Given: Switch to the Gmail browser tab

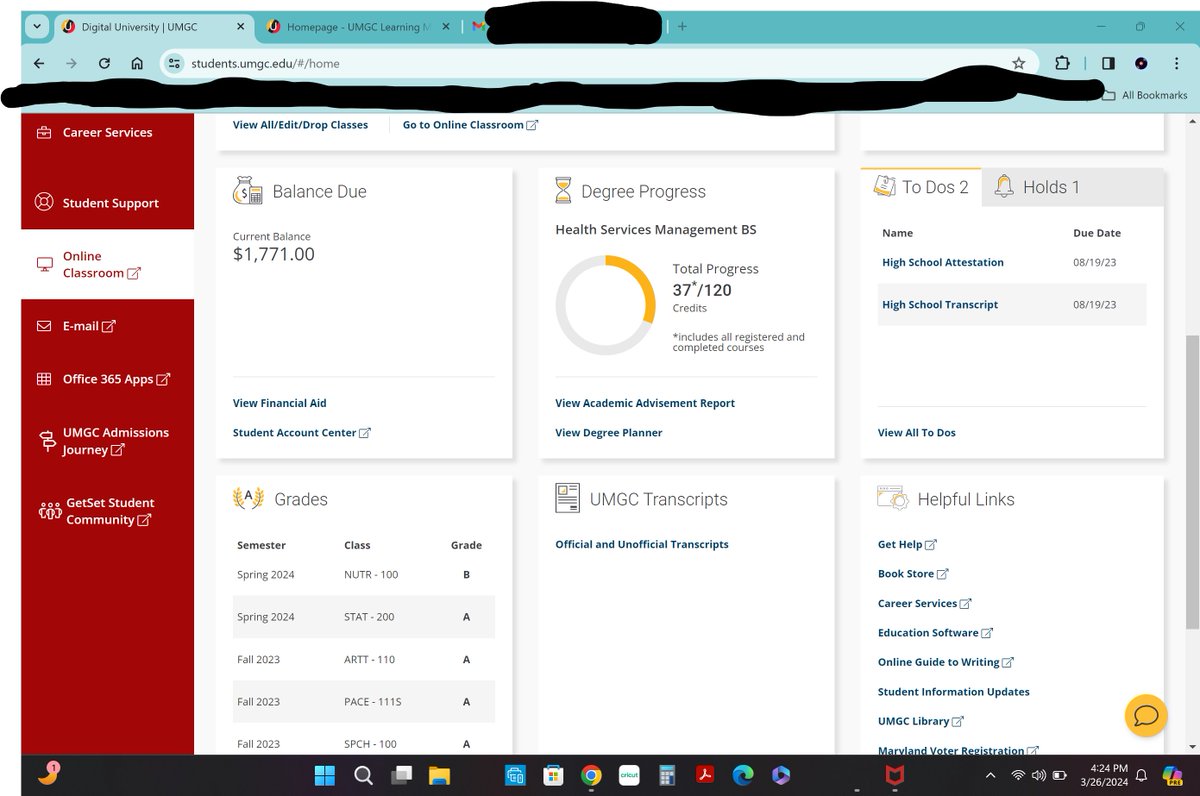Looking at the screenshot, I should [480, 27].
